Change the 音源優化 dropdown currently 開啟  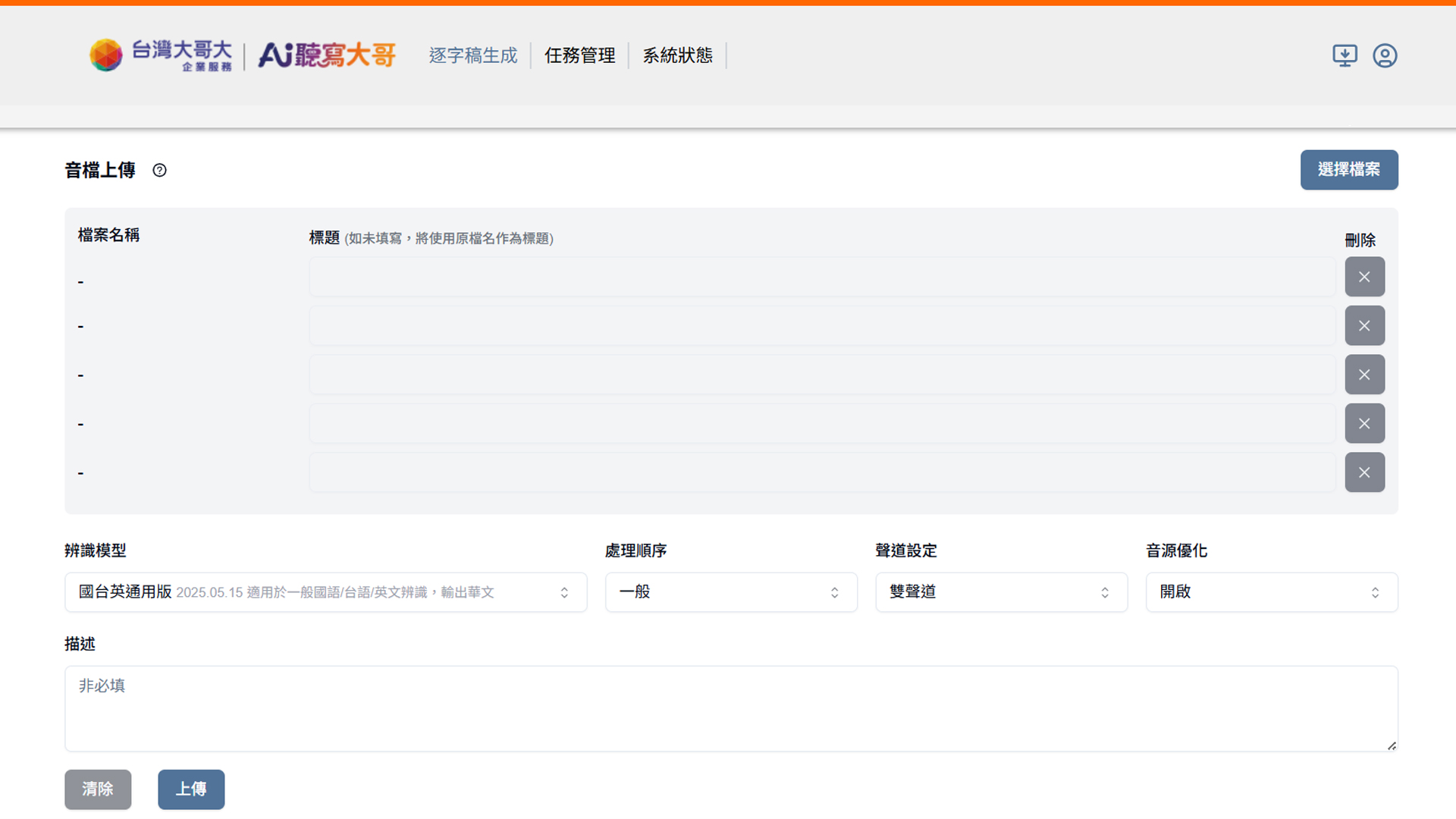[x=1271, y=592]
